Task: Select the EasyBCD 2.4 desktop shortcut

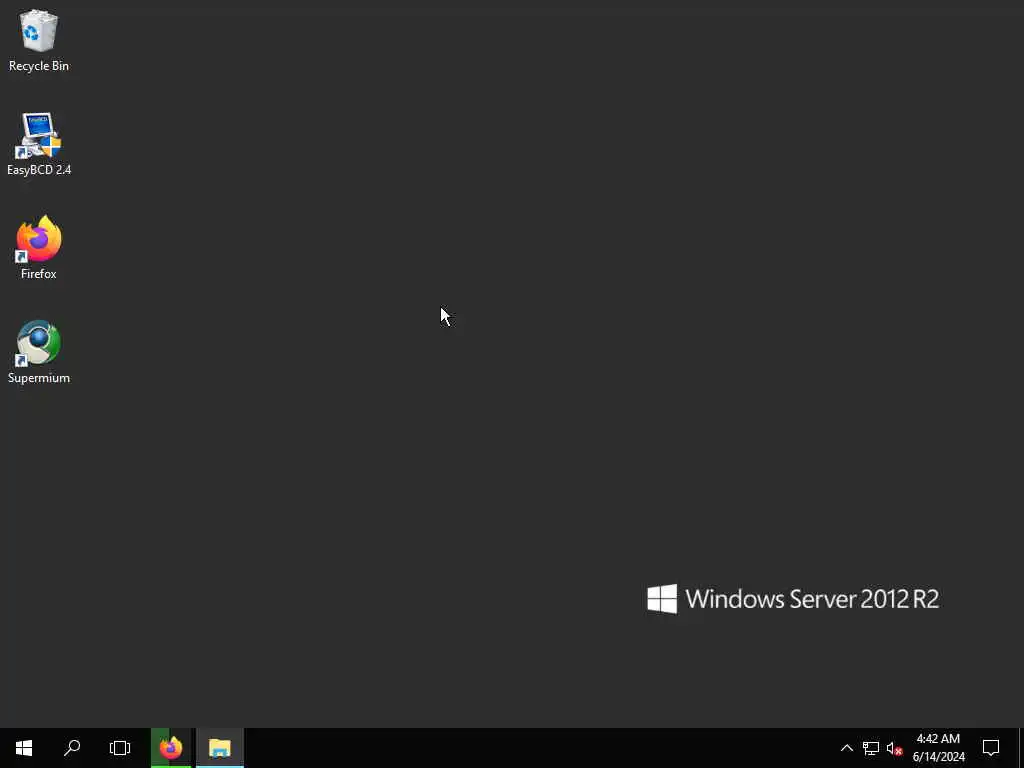Action: (39, 144)
